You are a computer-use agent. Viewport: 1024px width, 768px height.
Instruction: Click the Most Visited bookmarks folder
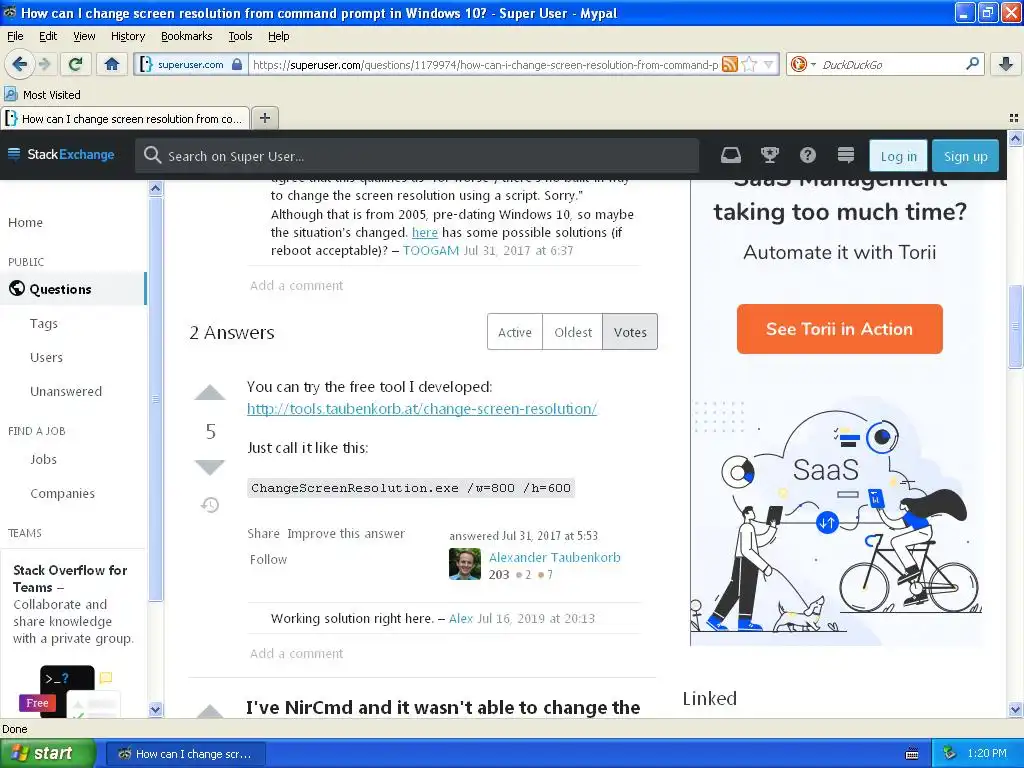(x=43, y=95)
